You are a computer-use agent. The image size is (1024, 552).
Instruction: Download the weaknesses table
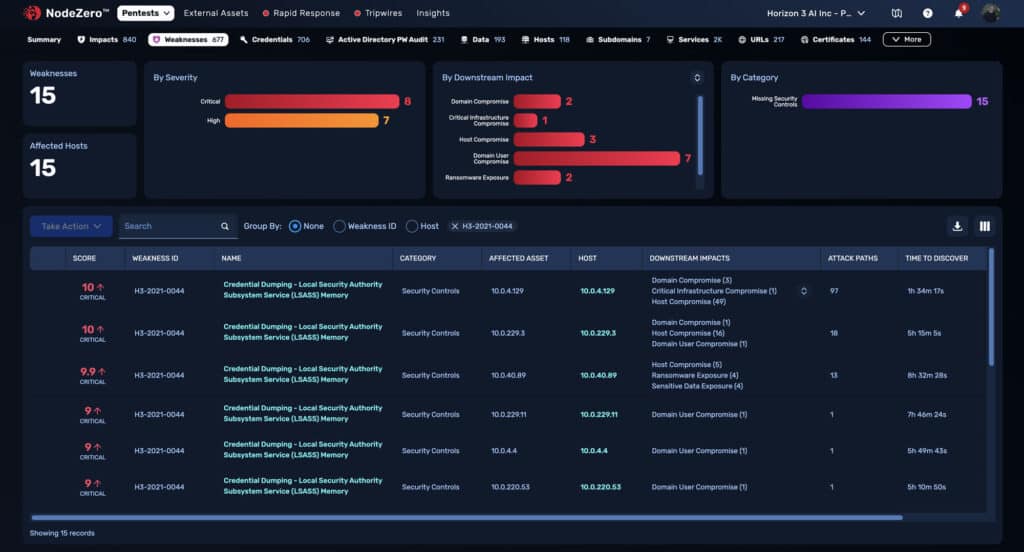point(957,226)
